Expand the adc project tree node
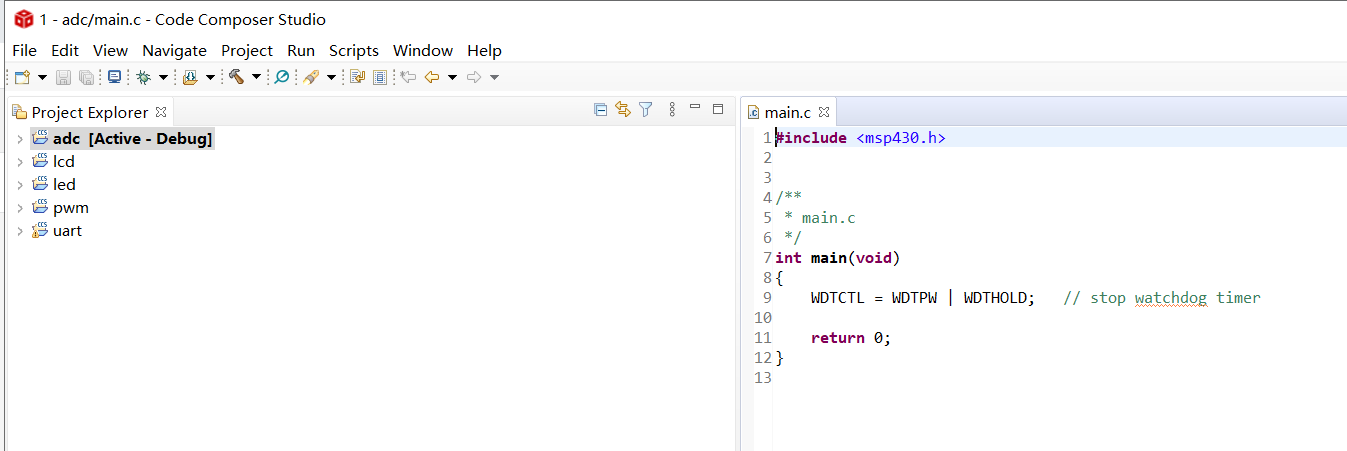 click(x=19, y=139)
